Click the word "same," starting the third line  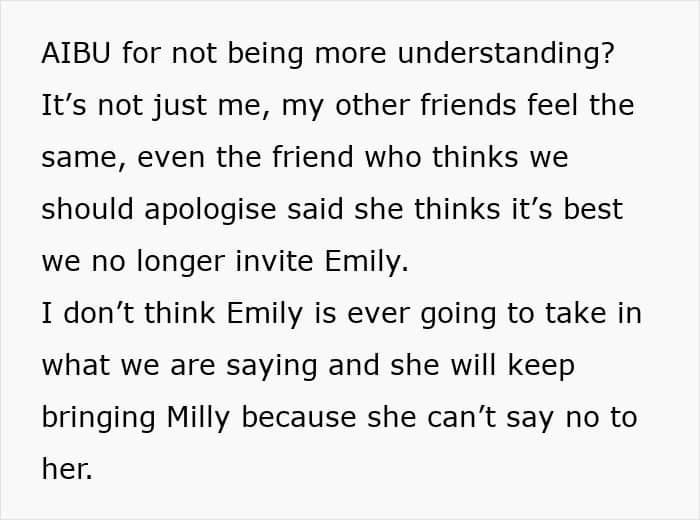tap(81, 158)
